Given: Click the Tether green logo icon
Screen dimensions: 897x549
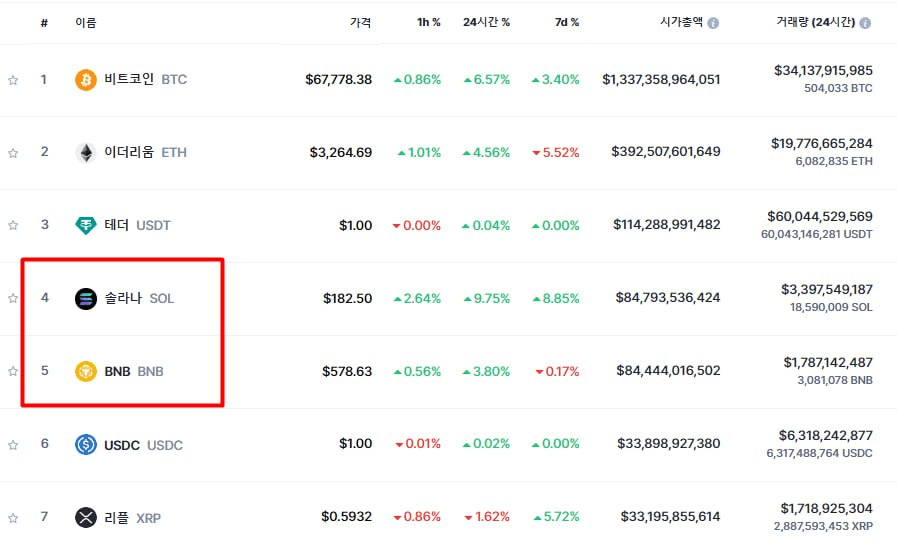Looking at the screenshot, I should pyautogui.click(x=86, y=225).
